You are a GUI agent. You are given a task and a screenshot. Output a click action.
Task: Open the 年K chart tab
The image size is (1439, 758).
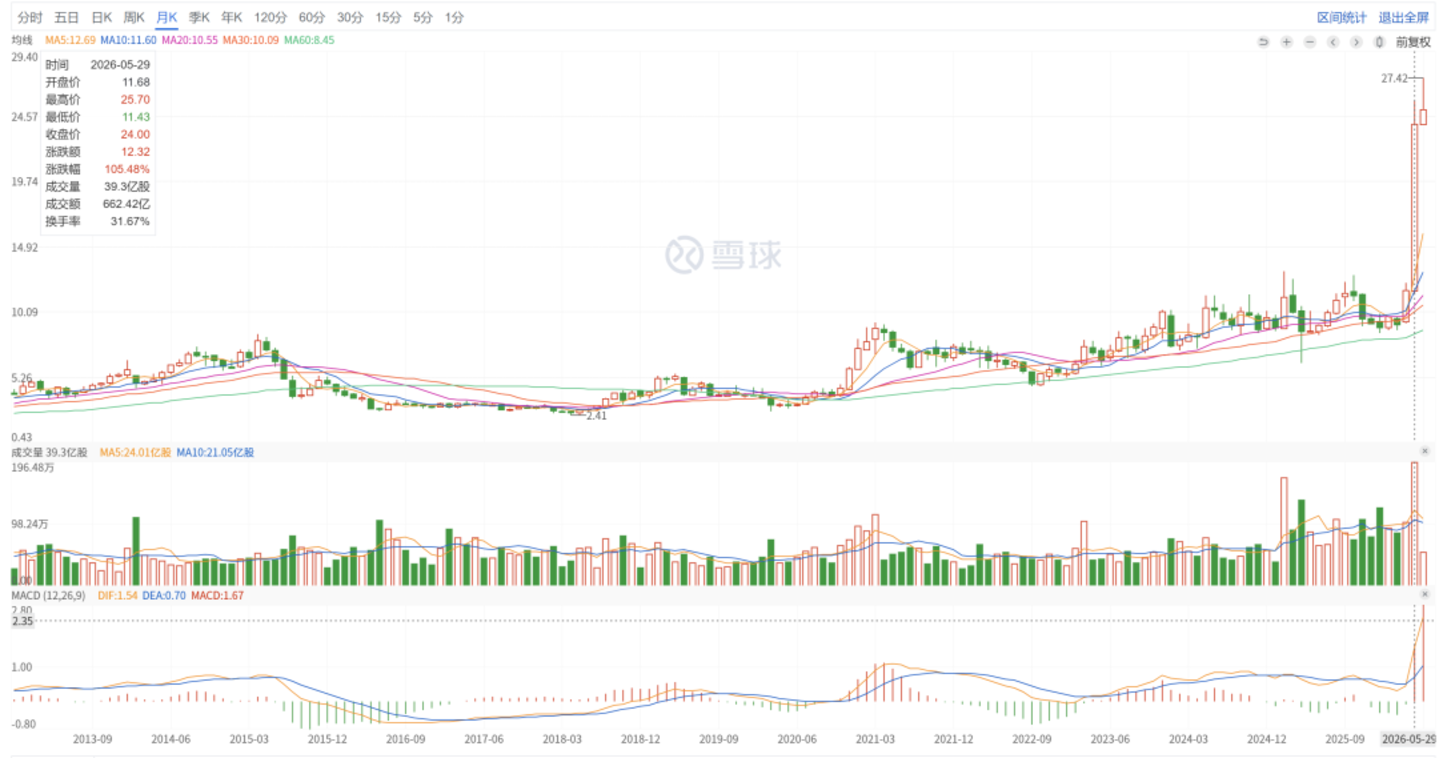click(x=232, y=17)
